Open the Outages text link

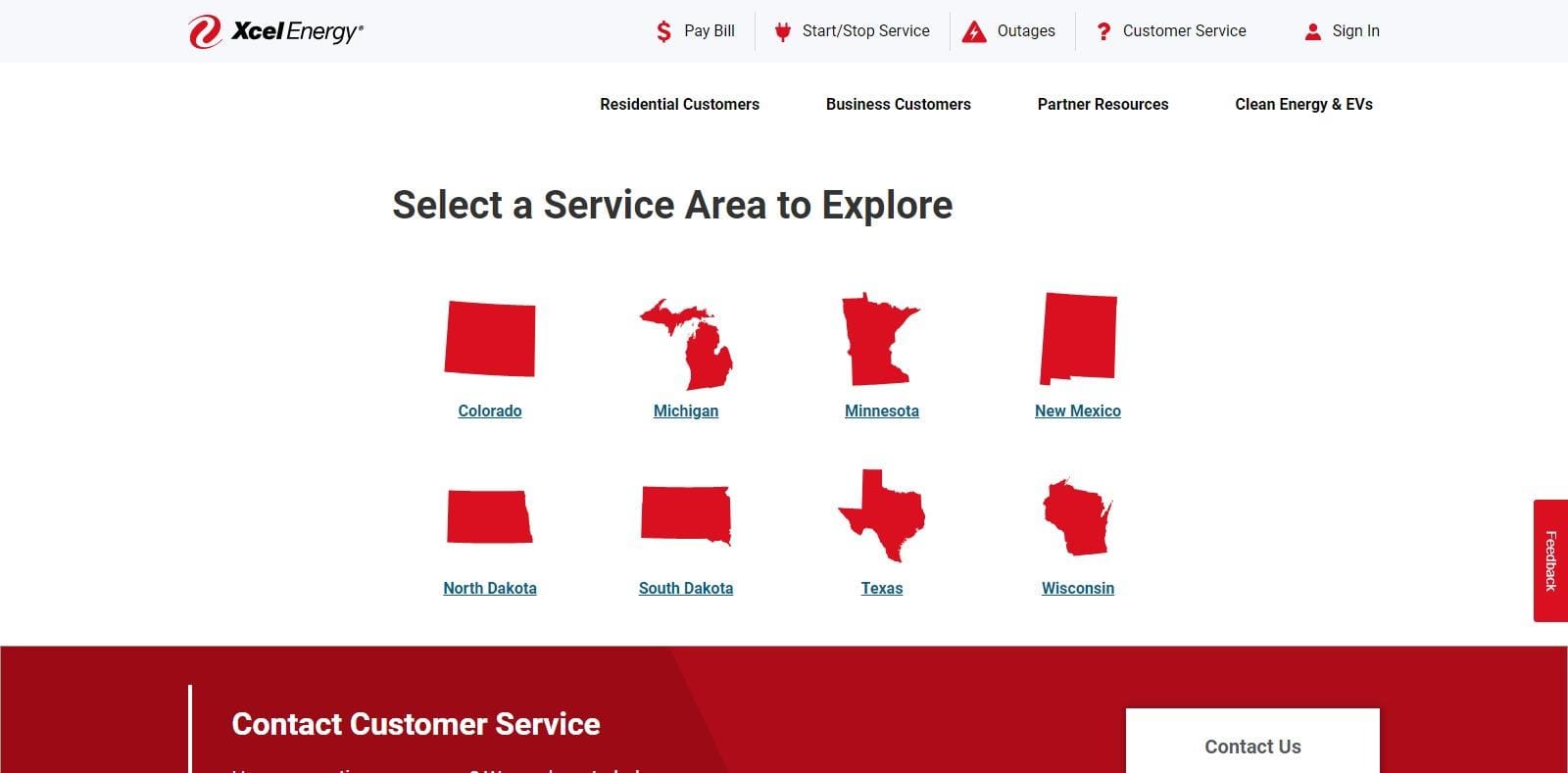click(1026, 31)
